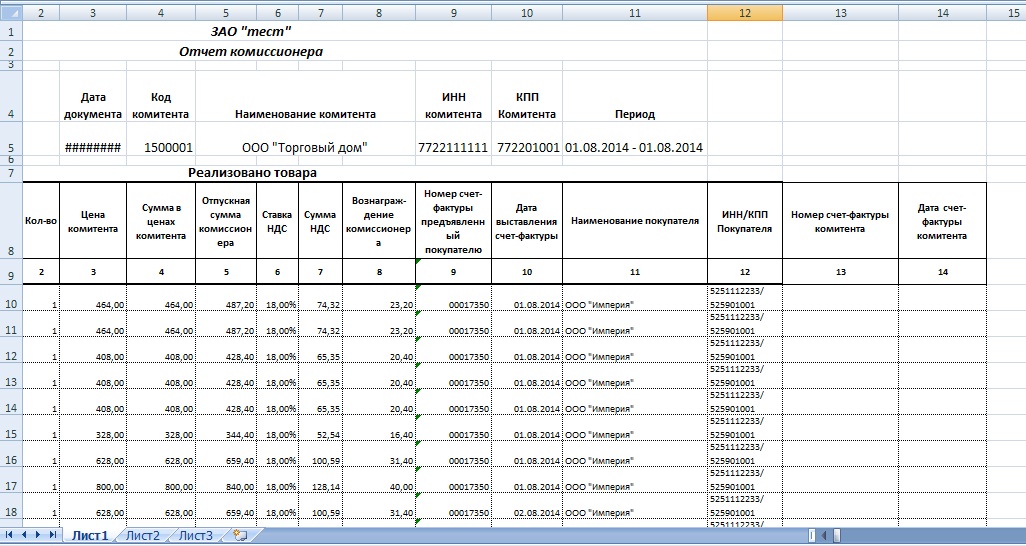Select the Дата счет-фактуры комитента header

(x=942, y=221)
